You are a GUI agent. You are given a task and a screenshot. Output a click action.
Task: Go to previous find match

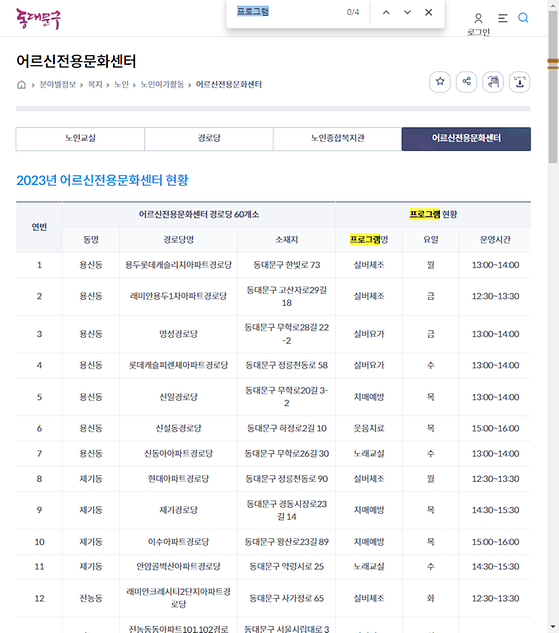pyautogui.click(x=386, y=13)
